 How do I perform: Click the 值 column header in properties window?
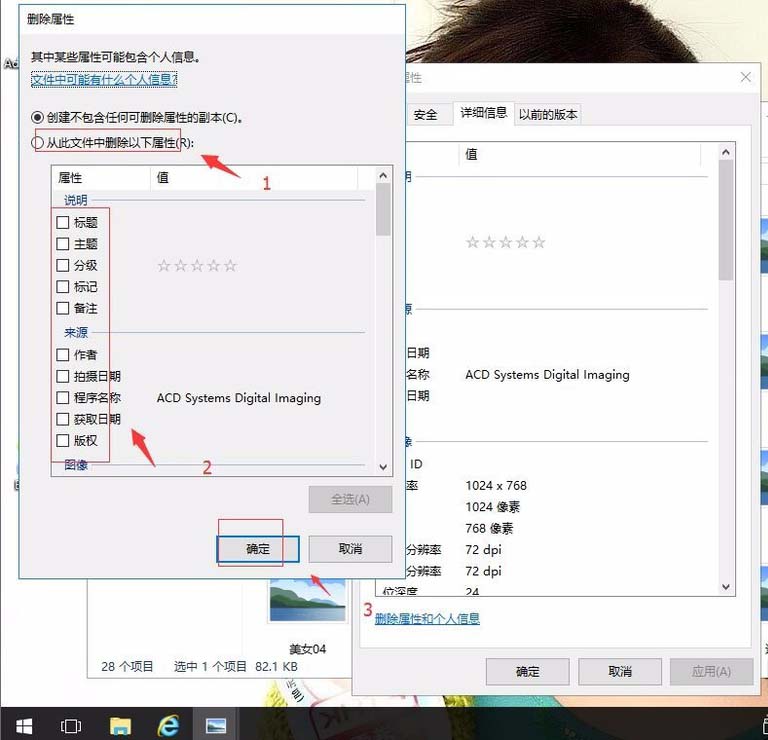click(580, 154)
